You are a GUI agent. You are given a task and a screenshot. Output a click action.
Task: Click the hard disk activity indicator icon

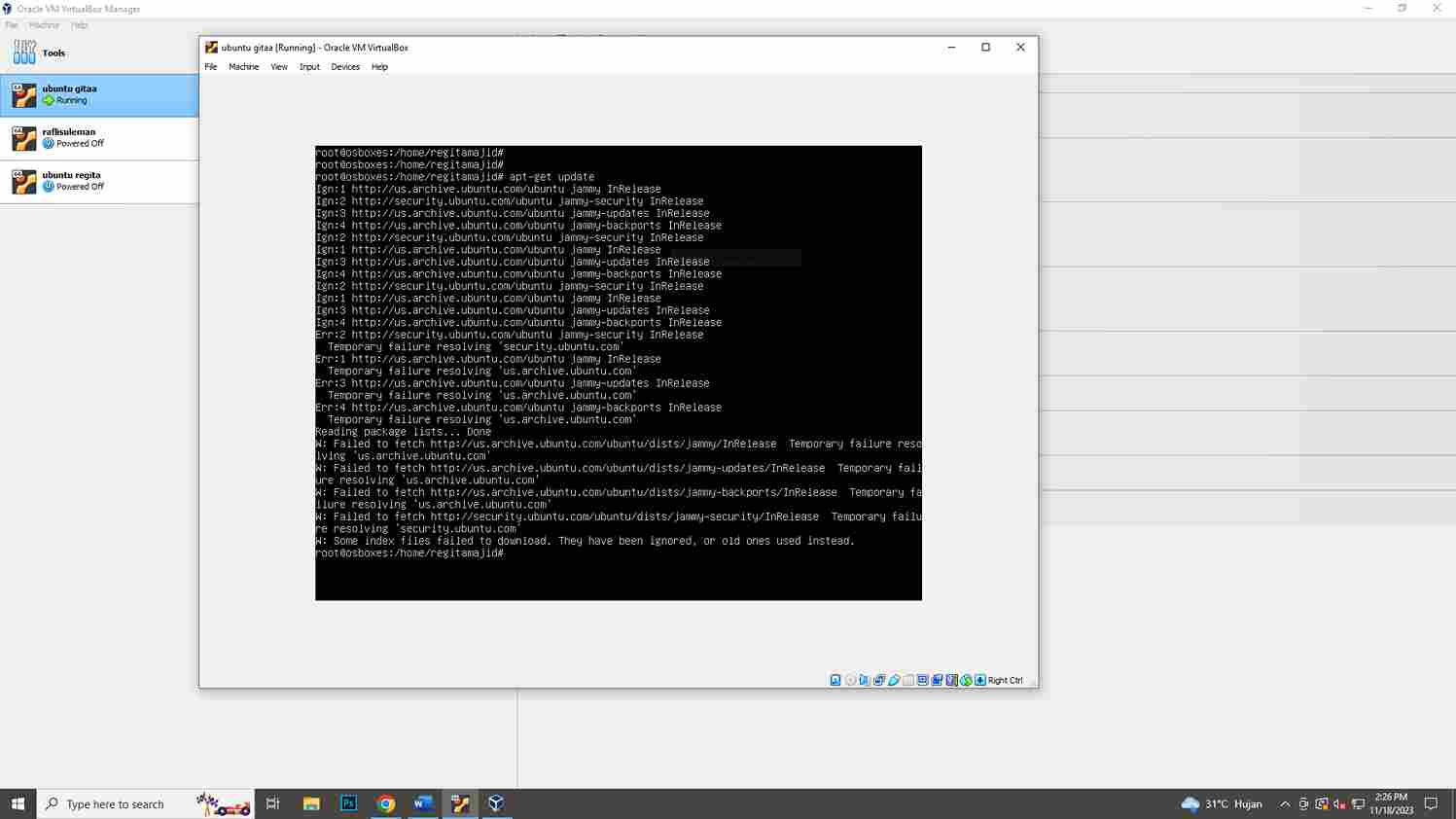pos(835,680)
